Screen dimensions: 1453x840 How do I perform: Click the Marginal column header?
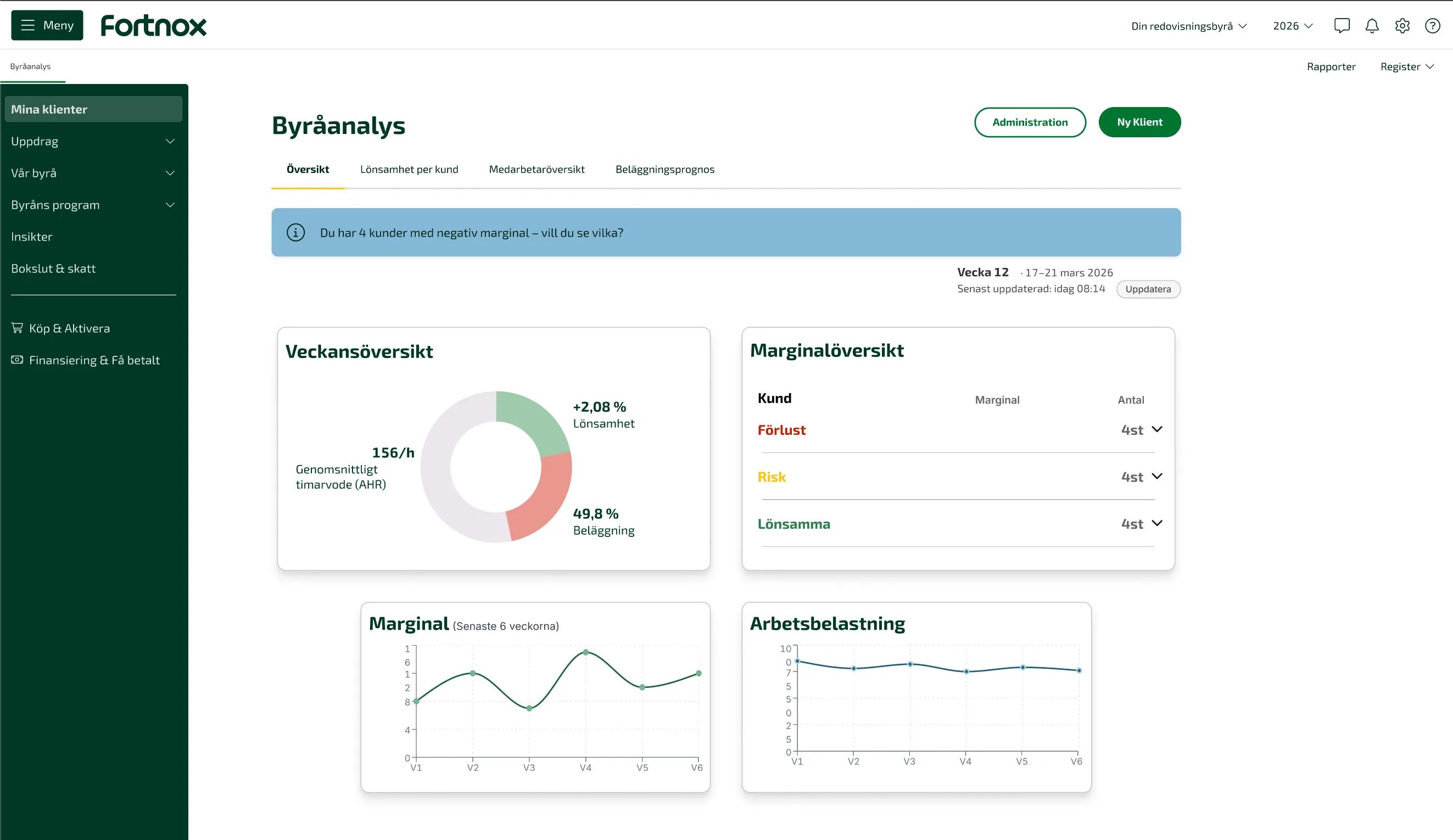997,400
